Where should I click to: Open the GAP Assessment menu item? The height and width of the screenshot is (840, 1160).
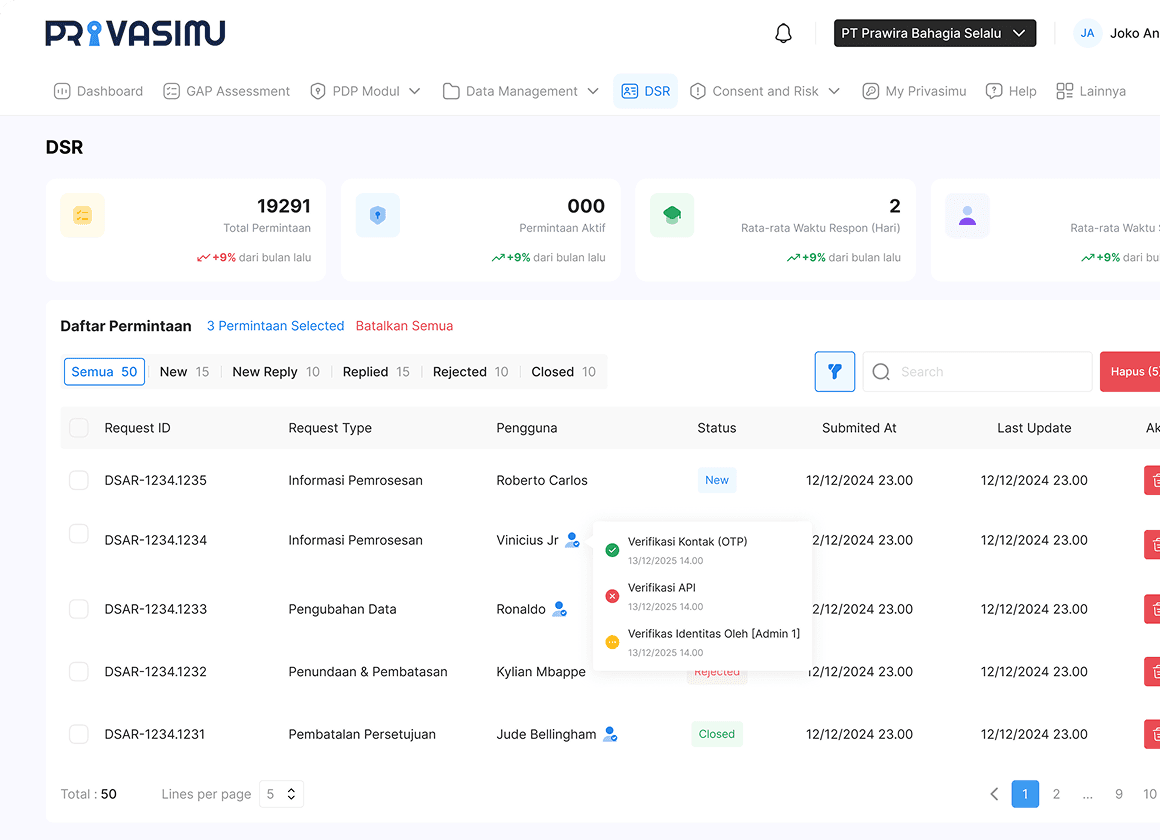point(226,91)
